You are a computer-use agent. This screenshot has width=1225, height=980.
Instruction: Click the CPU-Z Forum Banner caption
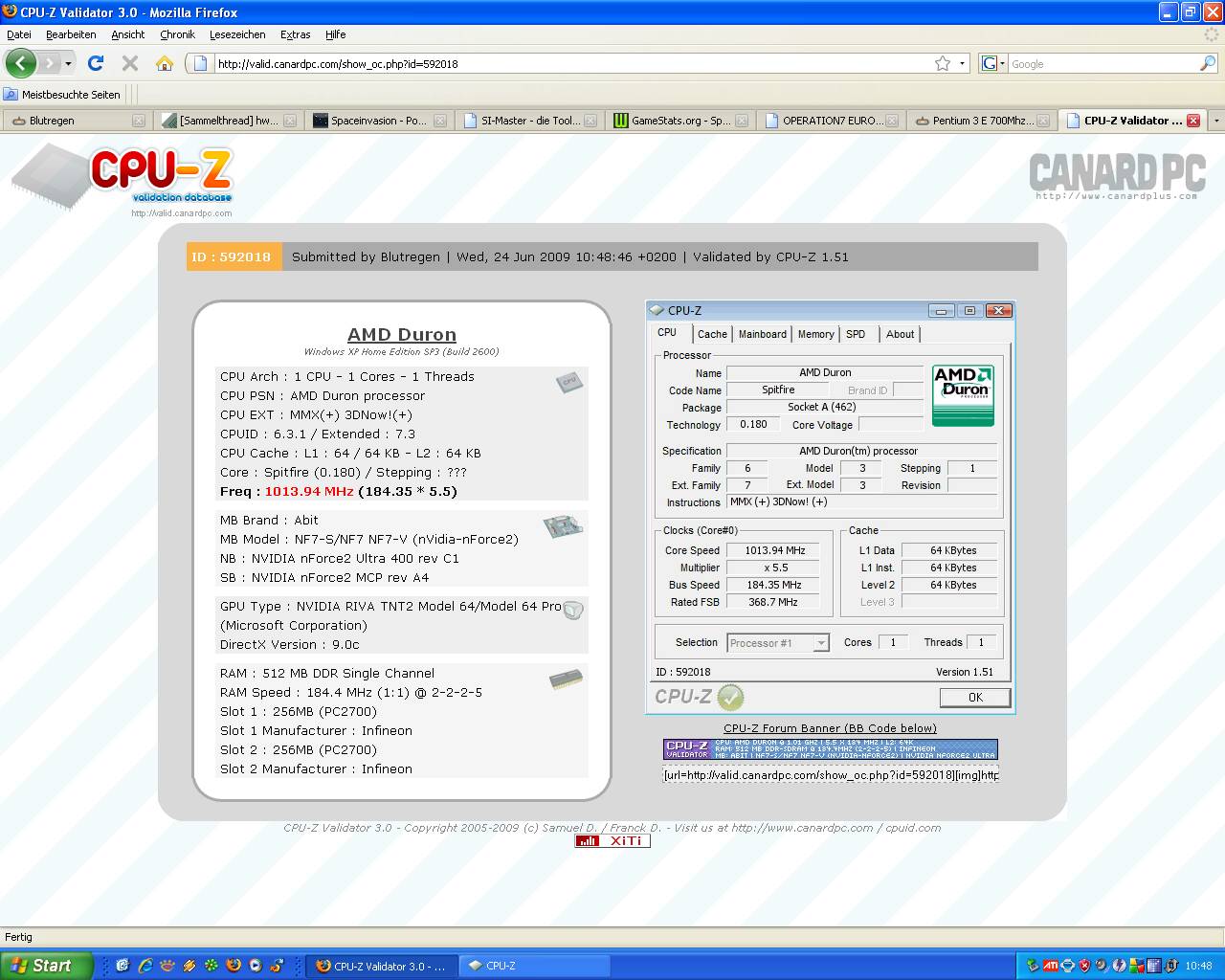(830, 728)
